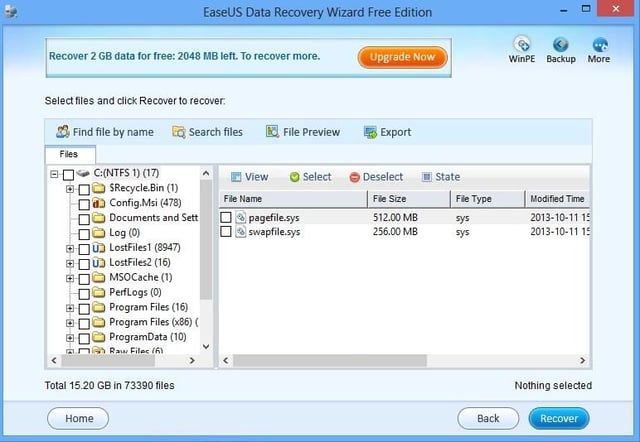Check the swapfile.sys checkbox
Viewport: 640px width, 442px height.
pyautogui.click(x=226, y=231)
